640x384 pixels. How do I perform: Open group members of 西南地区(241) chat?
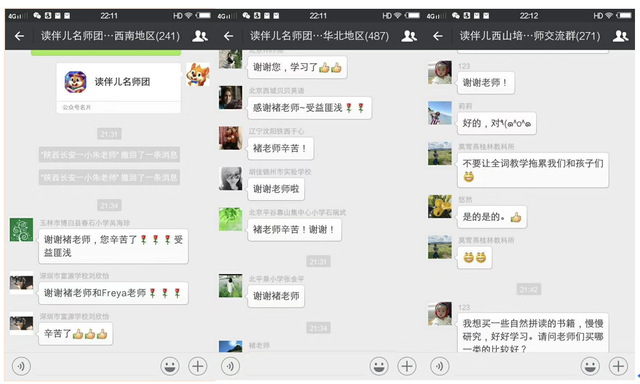pos(200,36)
